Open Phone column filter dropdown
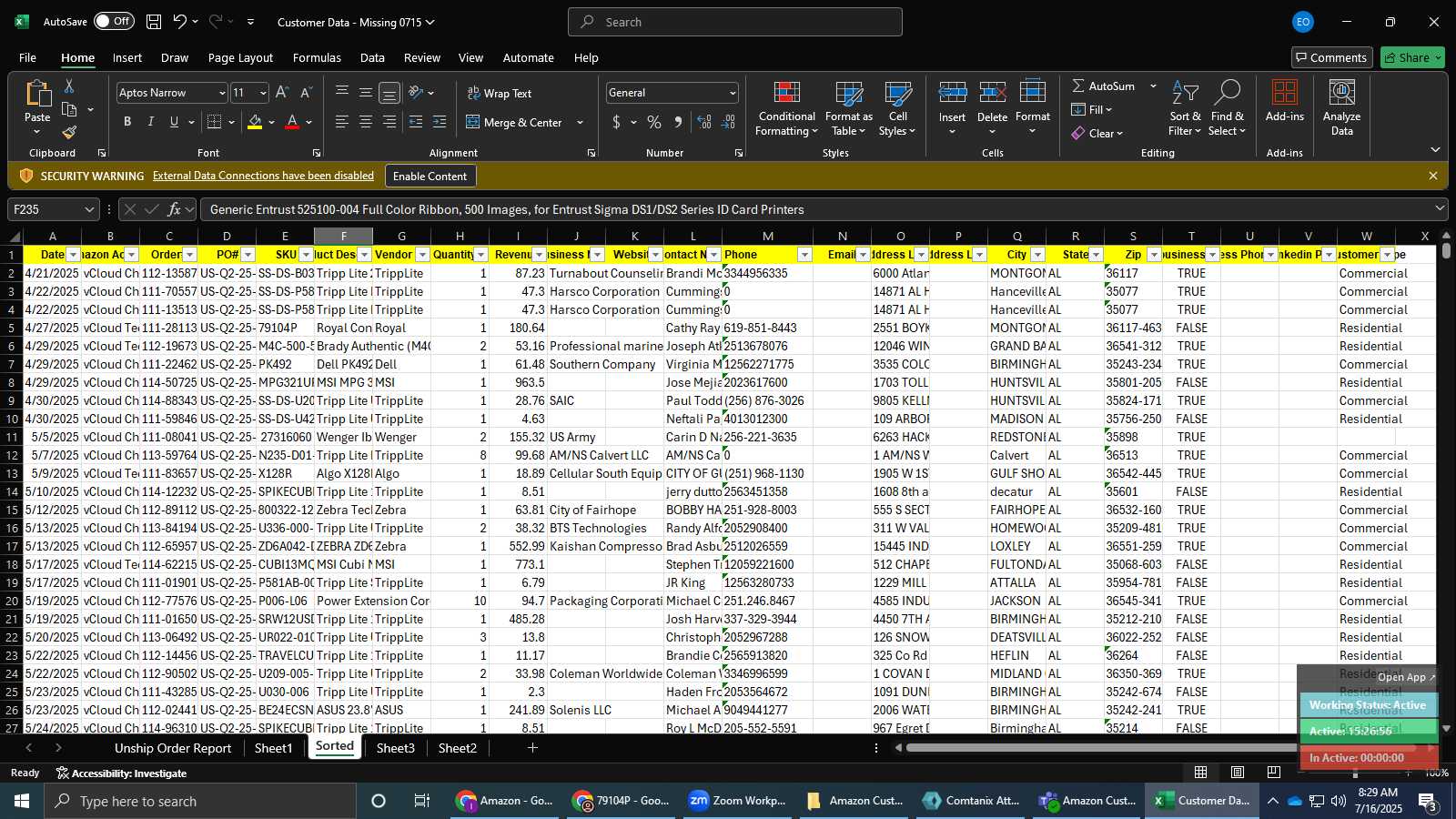The image size is (1456, 819). click(x=804, y=255)
